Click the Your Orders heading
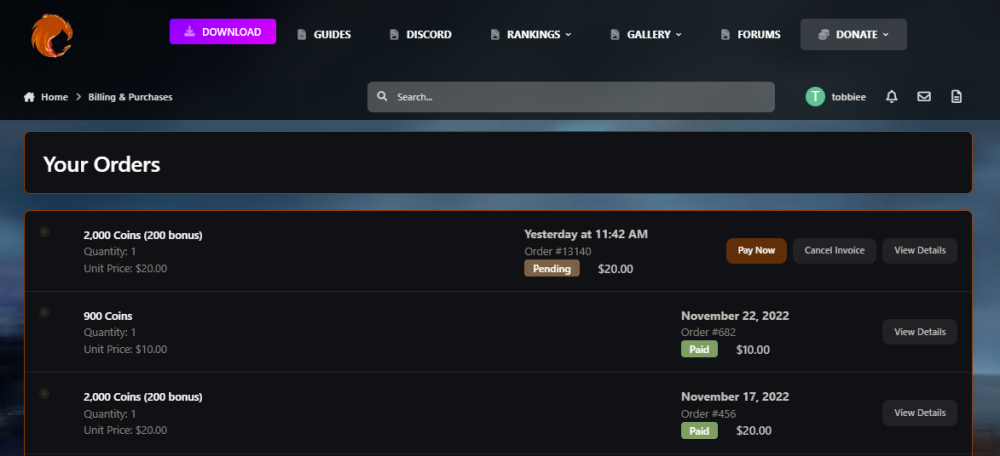The height and width of the screenshot is (456, 1000). pos(101,165)
